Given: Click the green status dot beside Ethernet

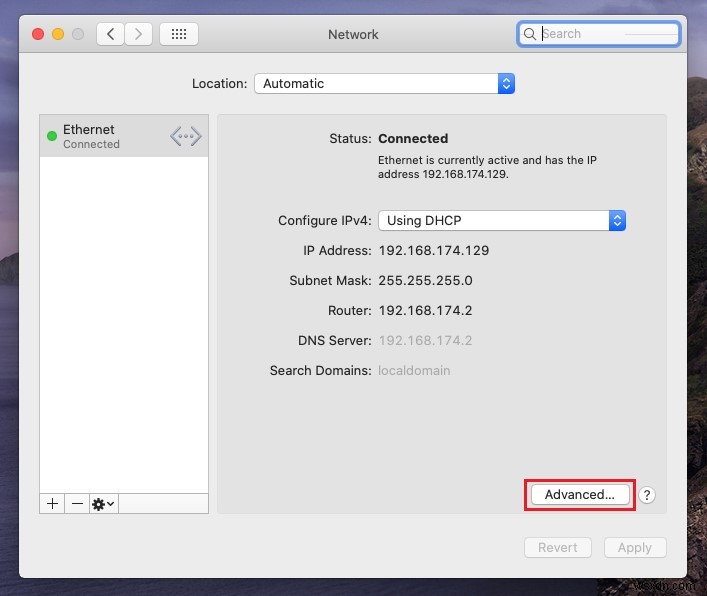Looking at the screenshot, I should 52,136.
